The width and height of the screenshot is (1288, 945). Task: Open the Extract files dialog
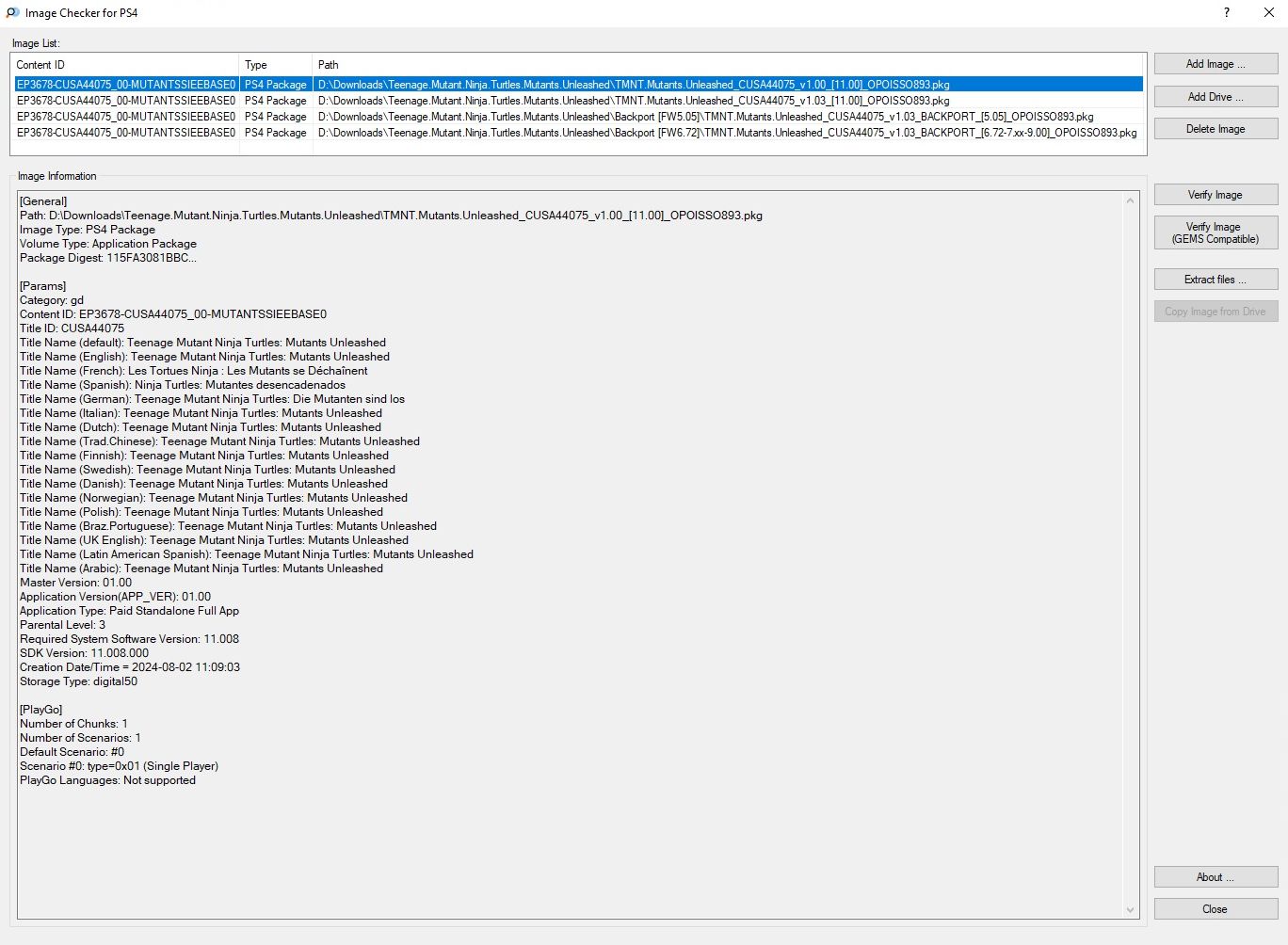click(x=1216, y=280)
